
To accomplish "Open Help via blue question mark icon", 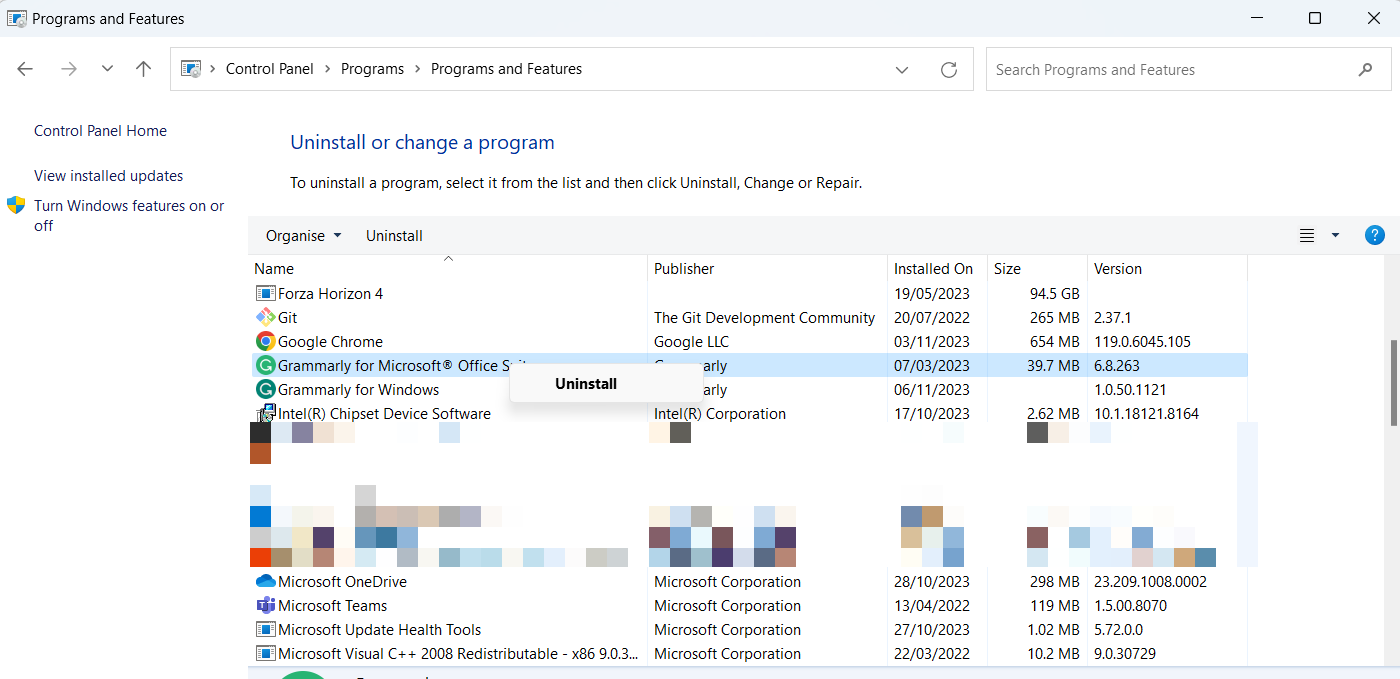I will (1374, 236).
